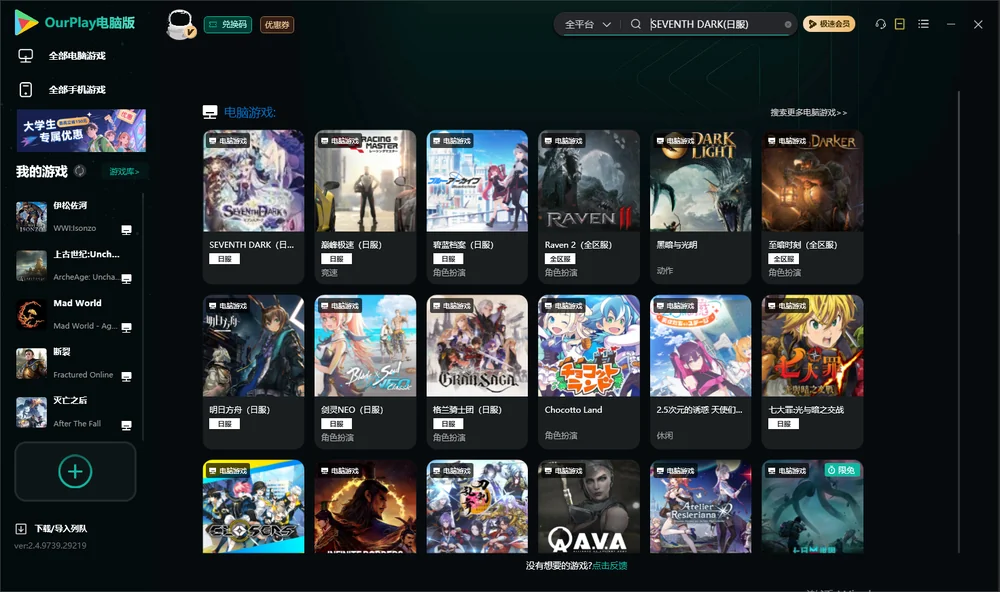
Task: Open the 明日方舟 (日服) card
Action: (x=254, y=372)
